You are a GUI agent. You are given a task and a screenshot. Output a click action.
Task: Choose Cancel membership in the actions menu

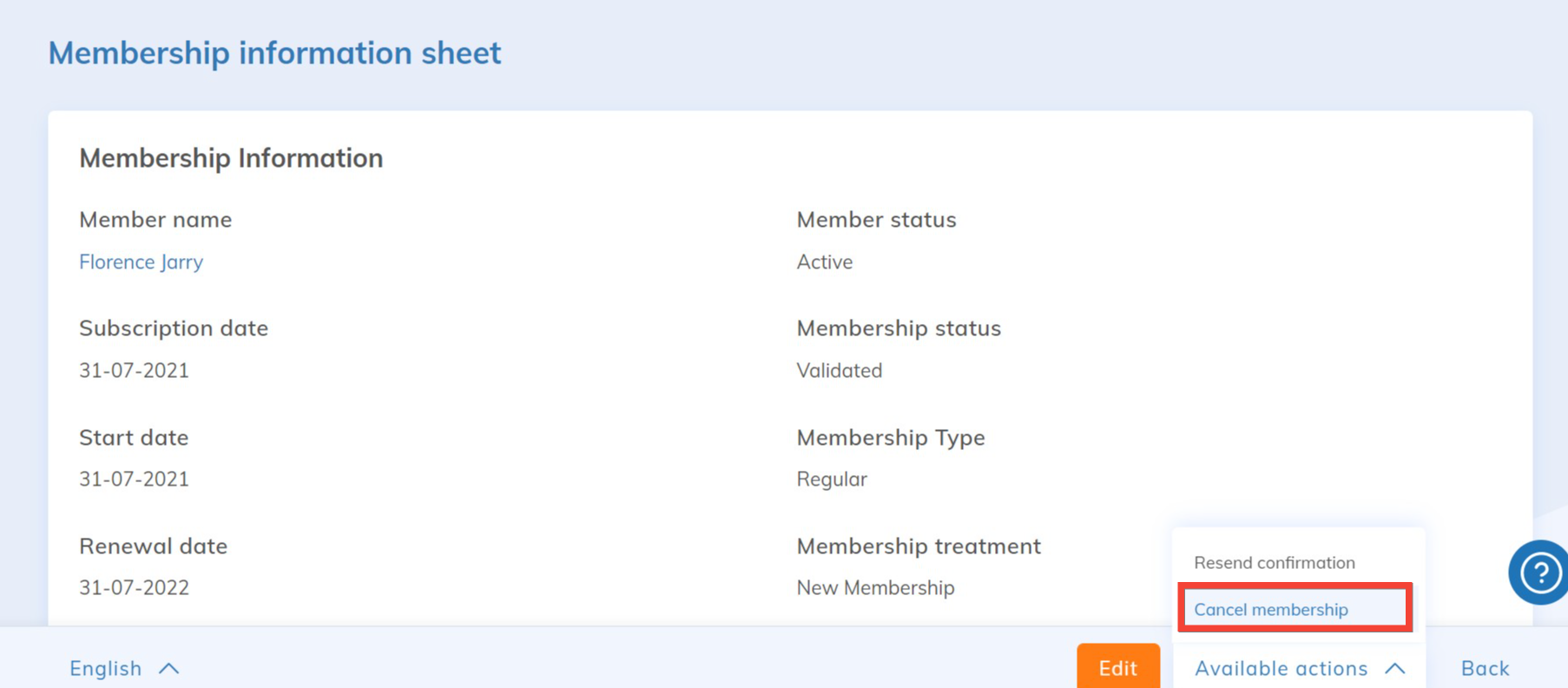pos(1270,609)
